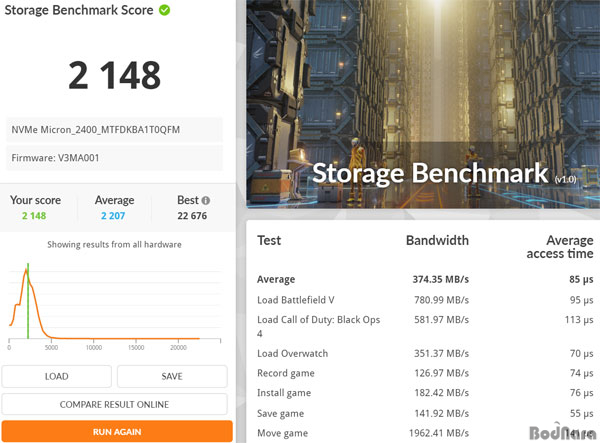
Task: Open the Best score info icon
Action: pos(206,200)
